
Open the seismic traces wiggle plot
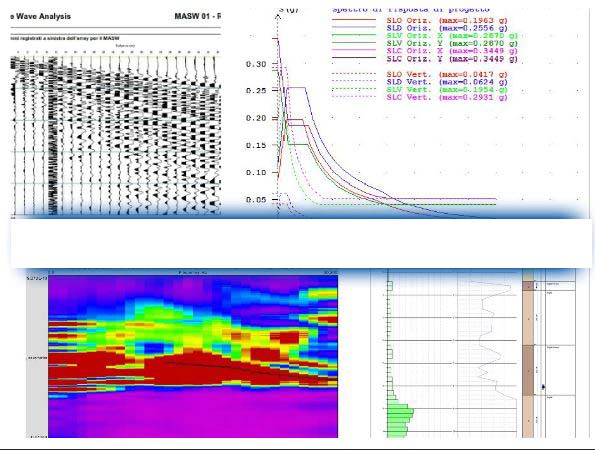pyautogui.click(x=115, y=135)
